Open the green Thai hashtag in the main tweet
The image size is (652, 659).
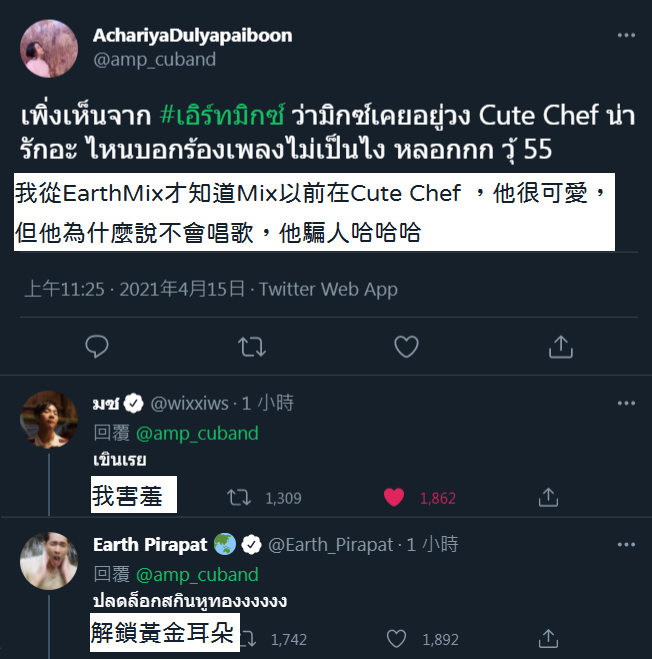[x=222, y=114]
